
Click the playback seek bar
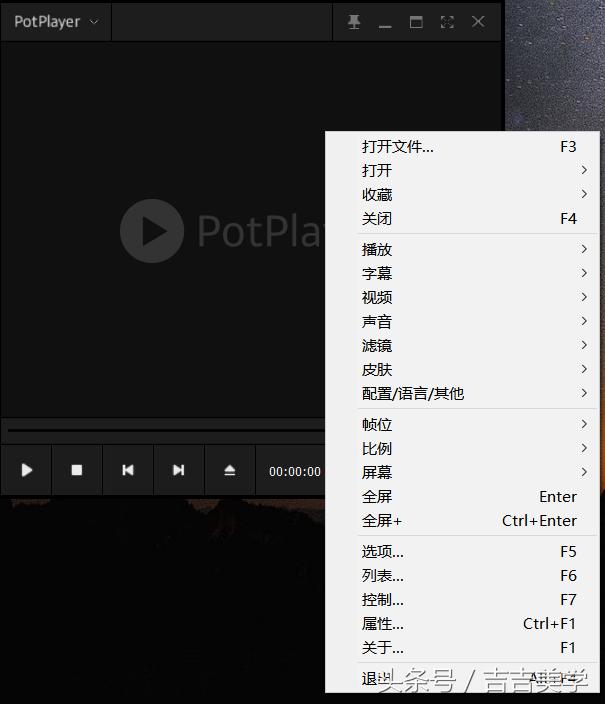[x=165, y=430]
